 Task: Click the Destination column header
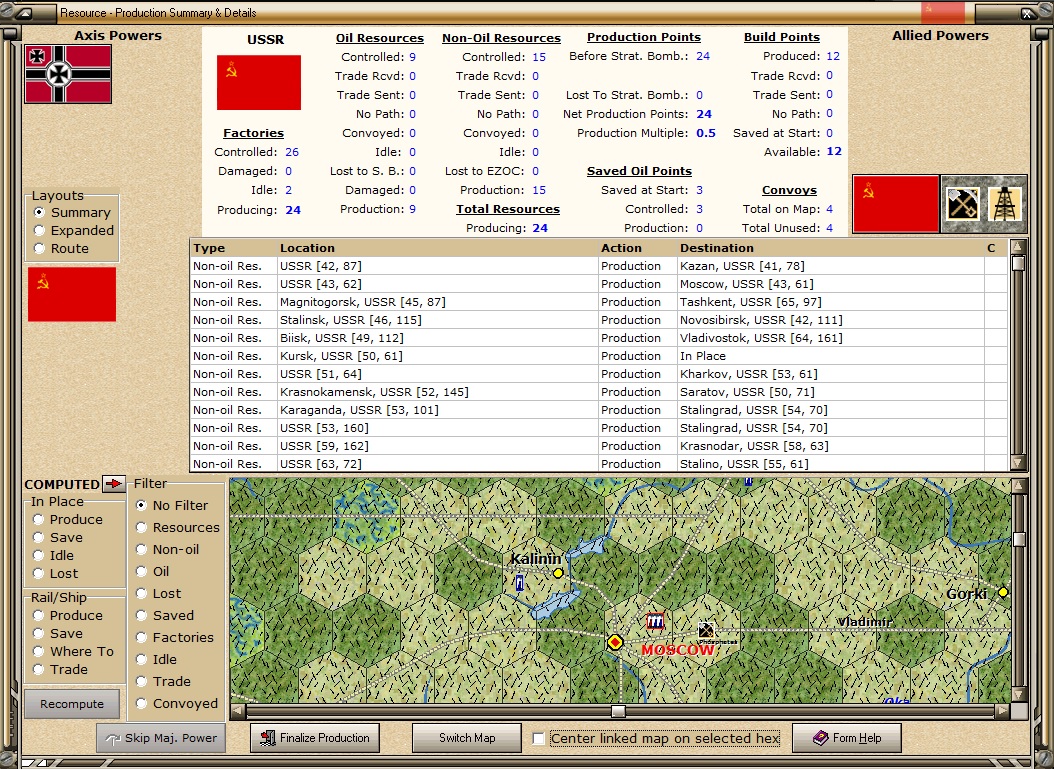click(830, 248)
